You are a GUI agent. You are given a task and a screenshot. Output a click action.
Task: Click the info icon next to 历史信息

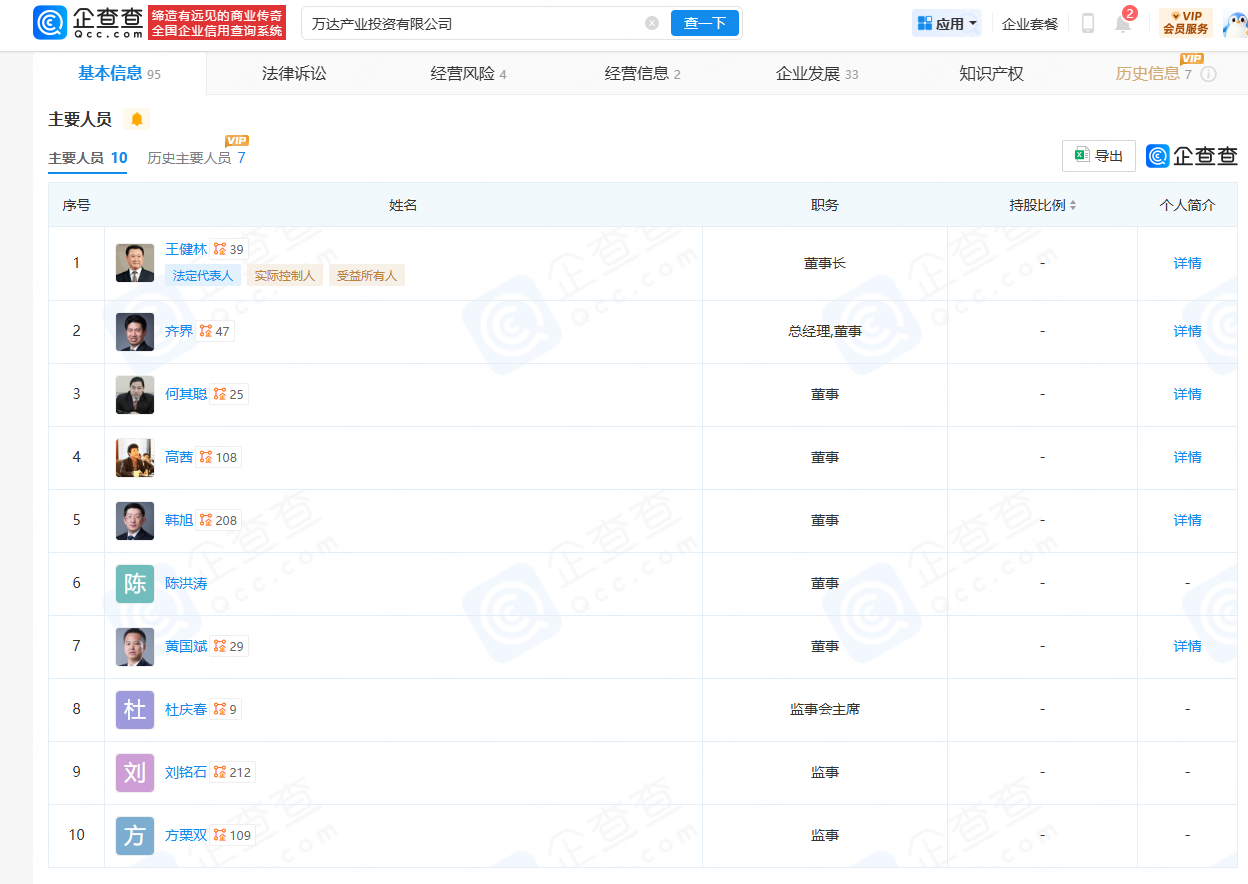(x=1208, y=74)
